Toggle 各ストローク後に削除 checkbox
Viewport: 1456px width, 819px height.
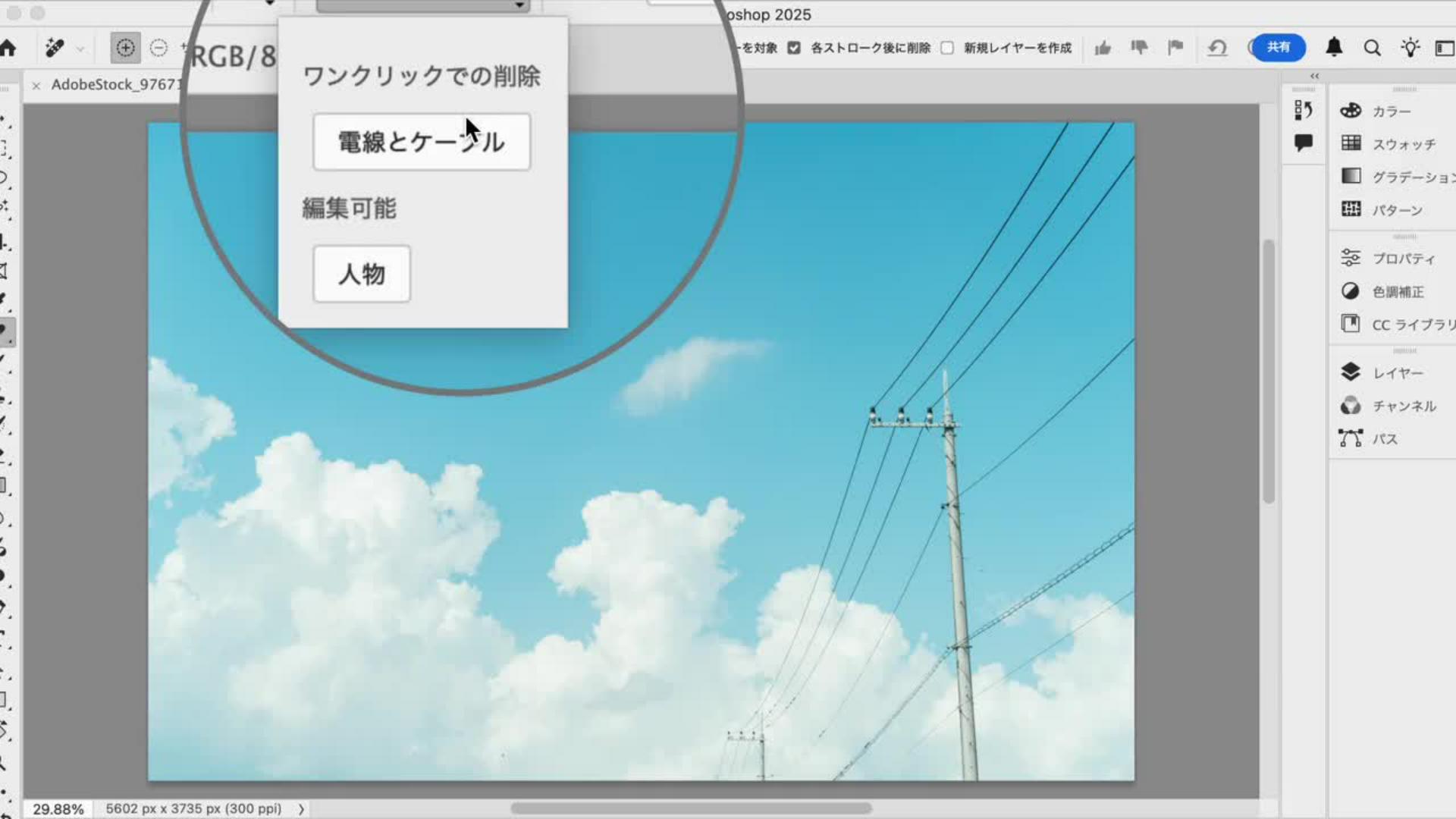[794, 48]
